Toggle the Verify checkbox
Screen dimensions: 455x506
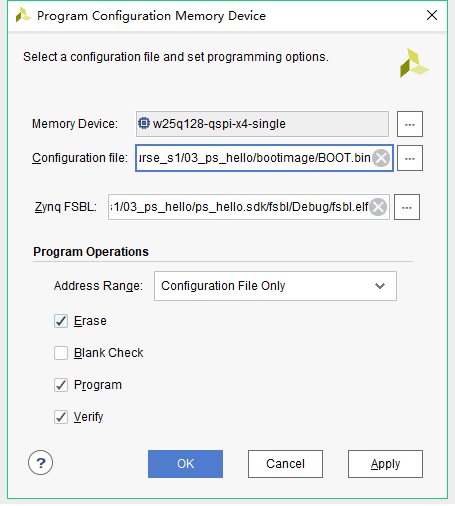point(61,417)
